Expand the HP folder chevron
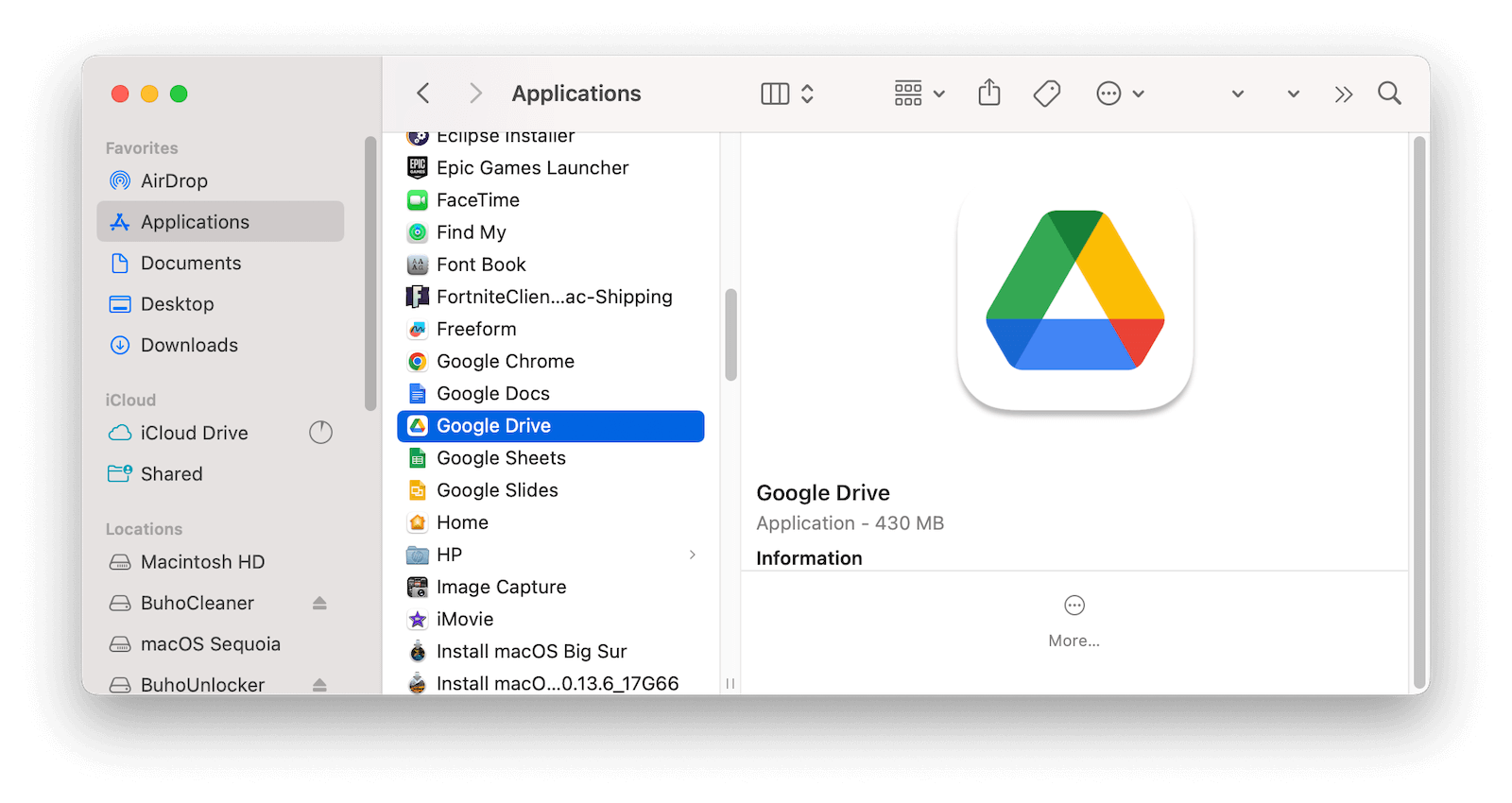The width and height of the screenshot is (1512, 803). pos(693,555)
